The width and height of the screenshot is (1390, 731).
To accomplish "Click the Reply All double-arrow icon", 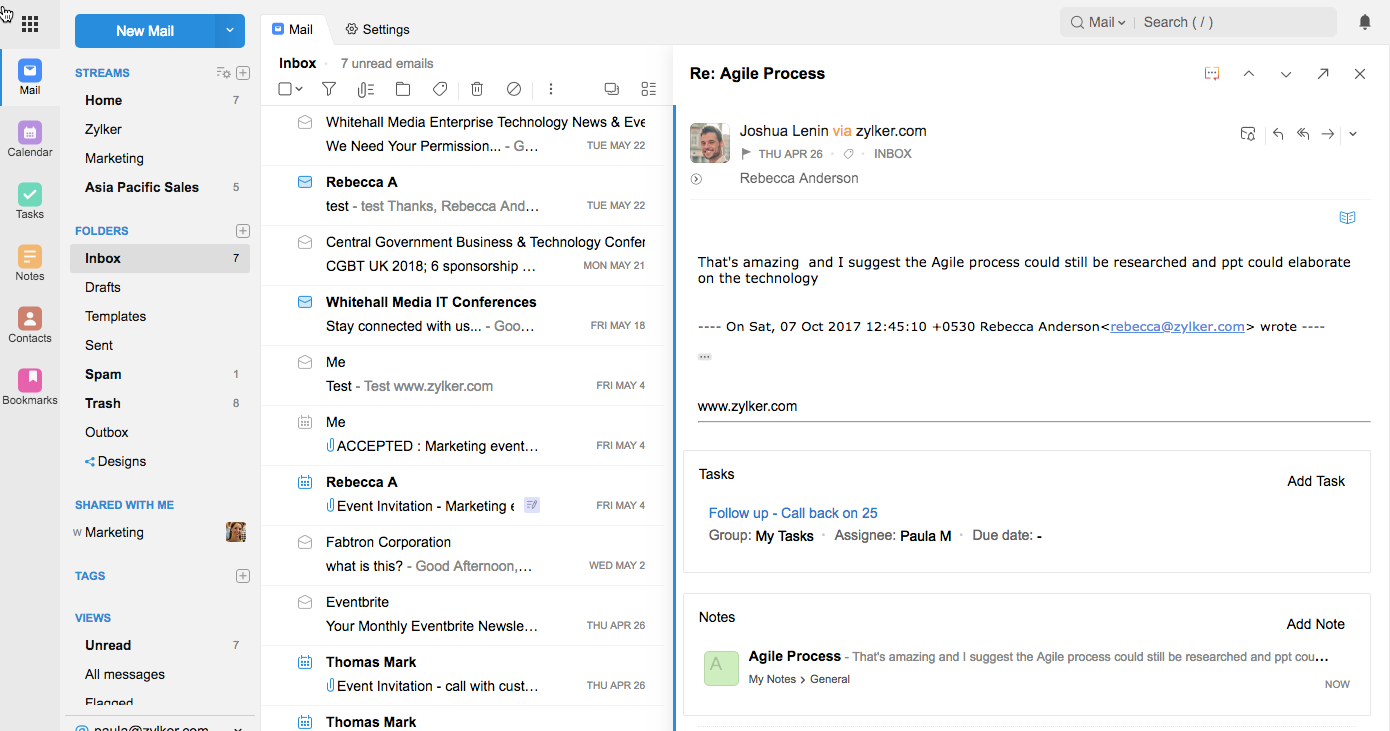I will coord(1303,134).
